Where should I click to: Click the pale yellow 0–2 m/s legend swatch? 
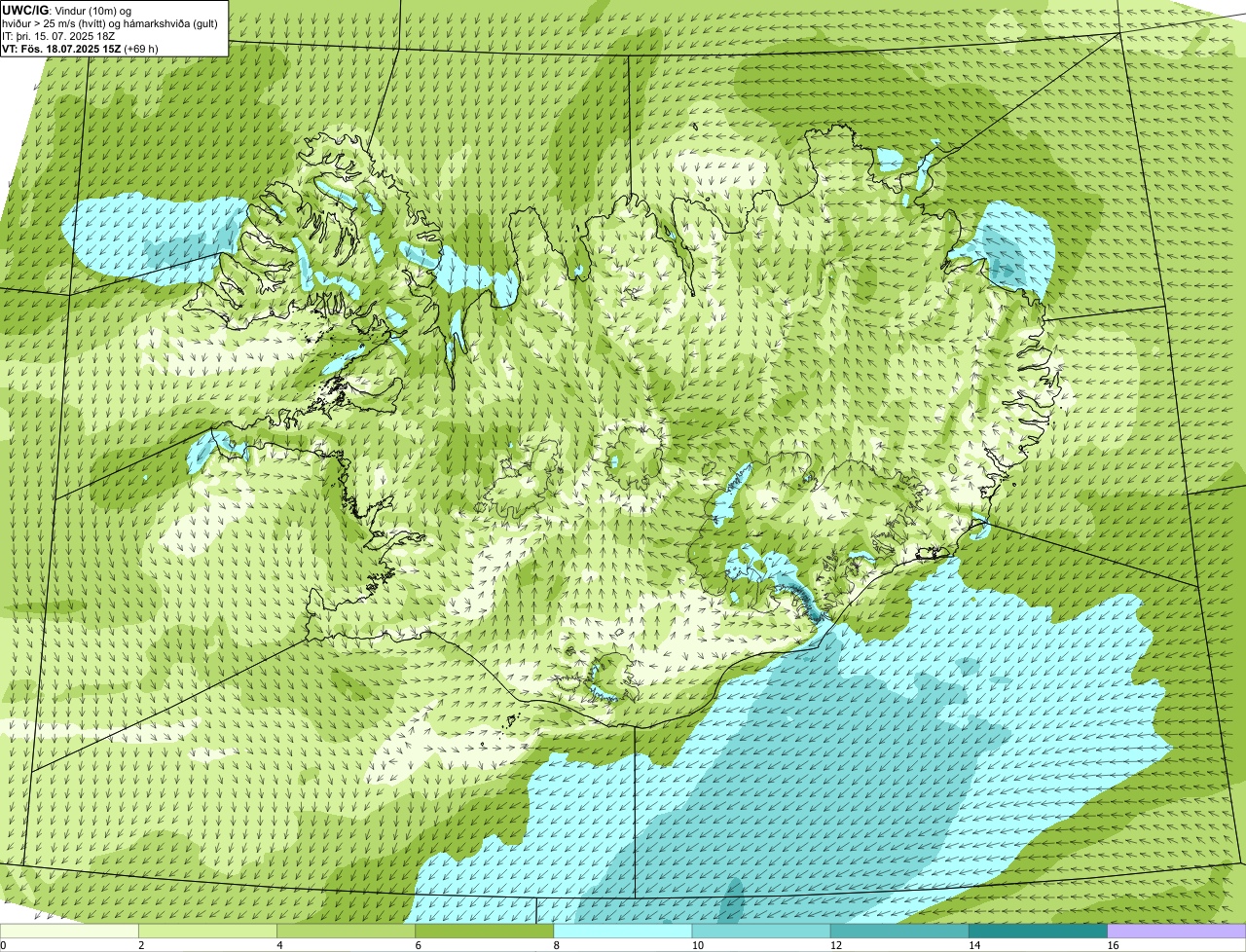pyautogui.click(x=69, y=931)
